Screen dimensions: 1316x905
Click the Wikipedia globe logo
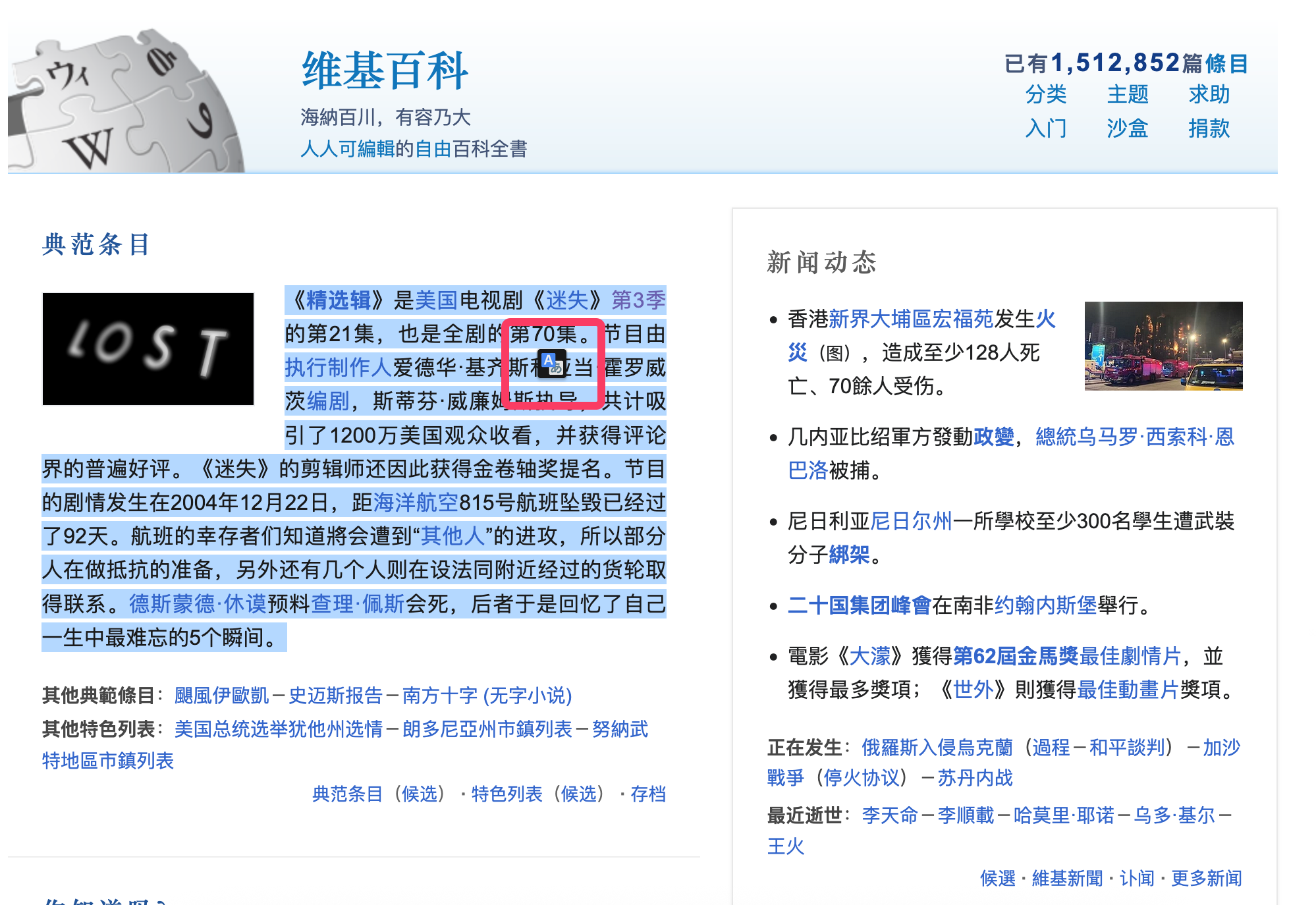click(125, 102)
